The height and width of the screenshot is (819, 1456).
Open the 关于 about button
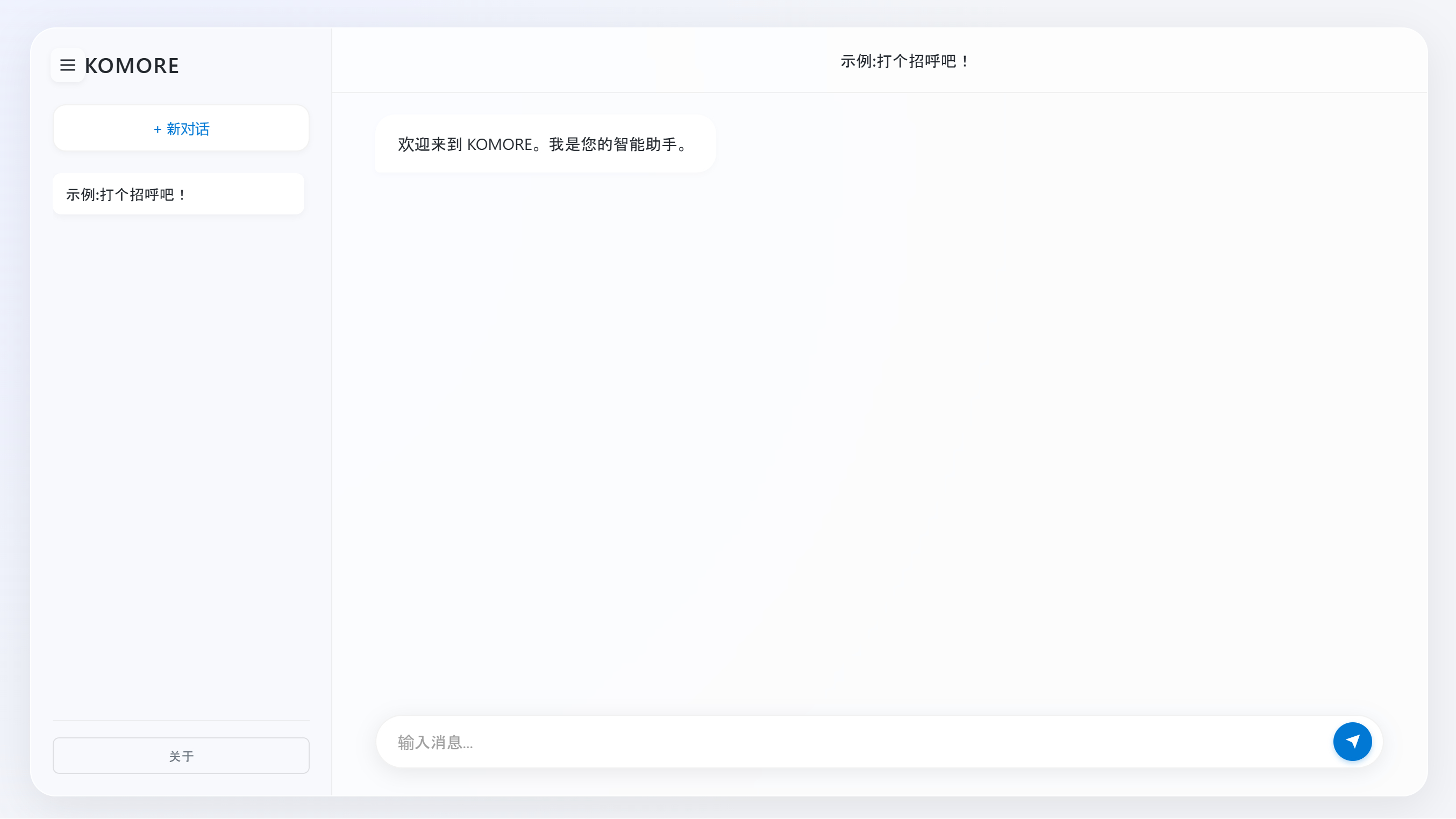(181, 756)
